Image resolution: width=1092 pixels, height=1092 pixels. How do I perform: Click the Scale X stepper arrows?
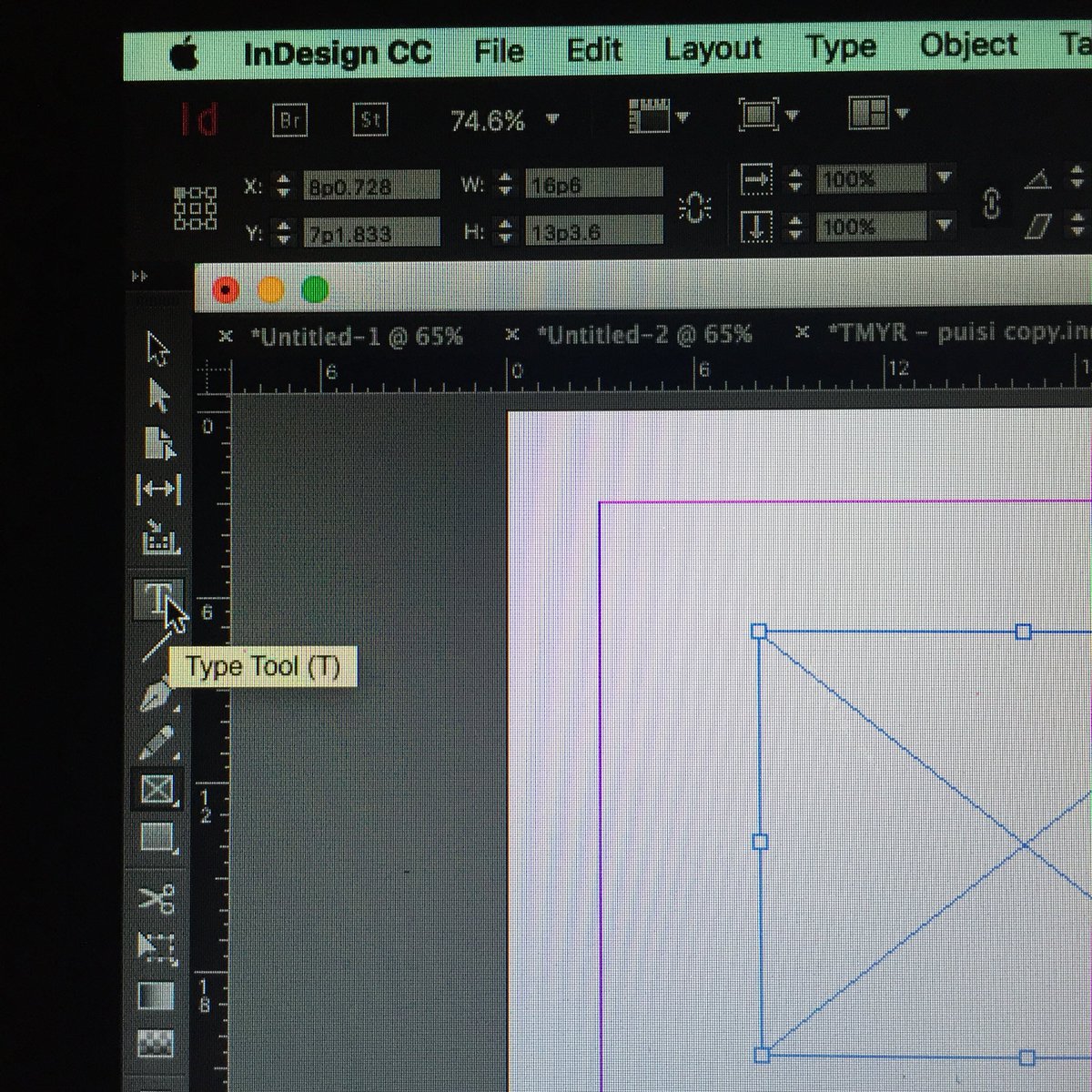(795, 179)
